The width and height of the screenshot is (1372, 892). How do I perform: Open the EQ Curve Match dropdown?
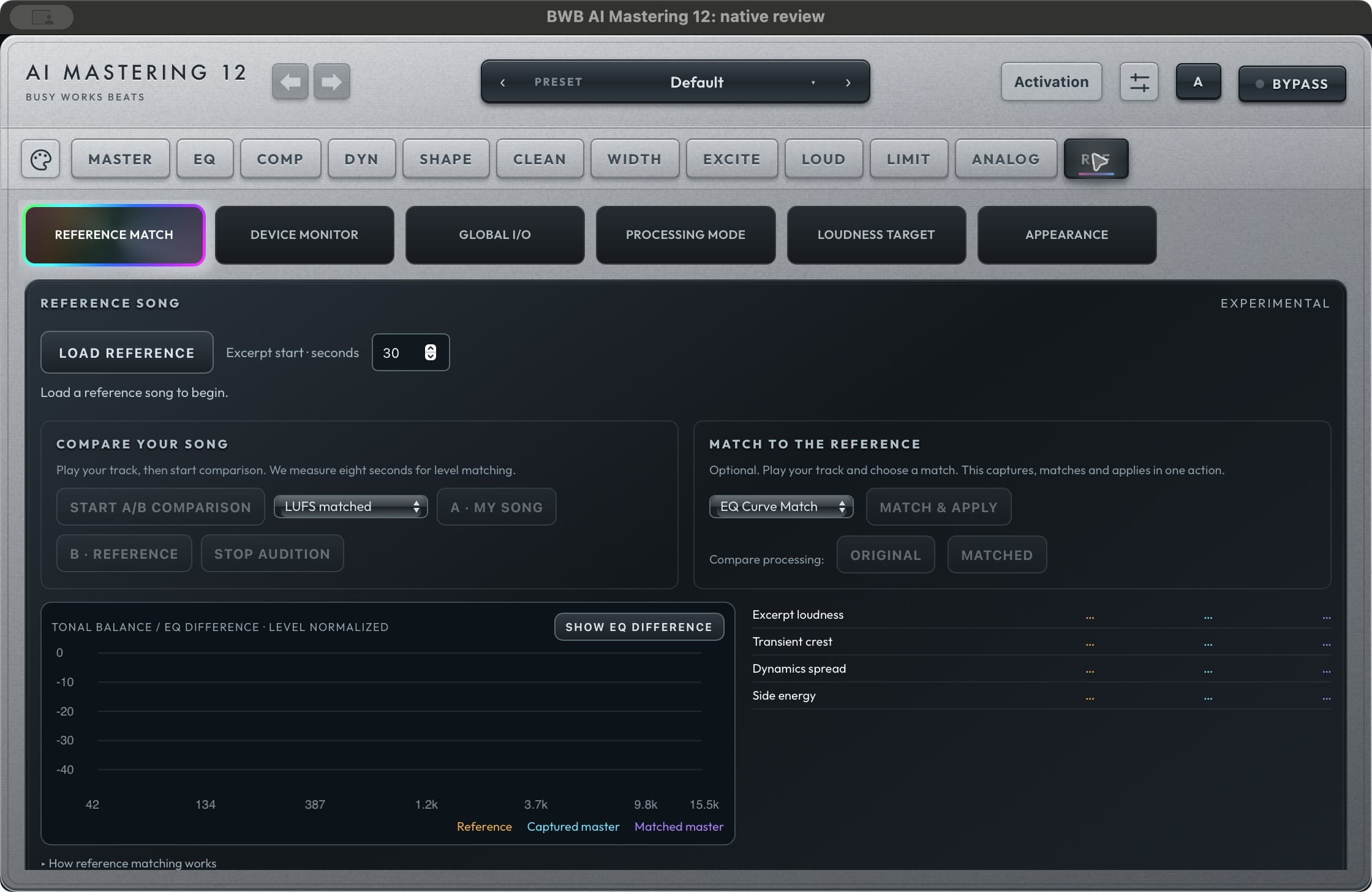pos(781,506)
